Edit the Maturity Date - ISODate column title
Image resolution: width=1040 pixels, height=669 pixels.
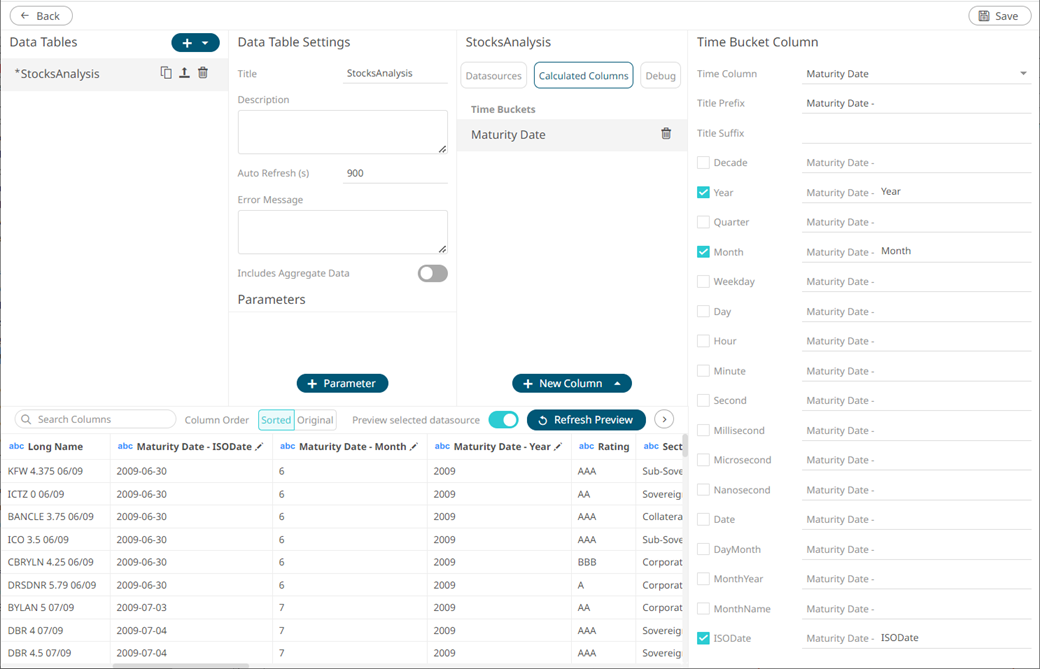pyautogui.click(x=260, y=447)
